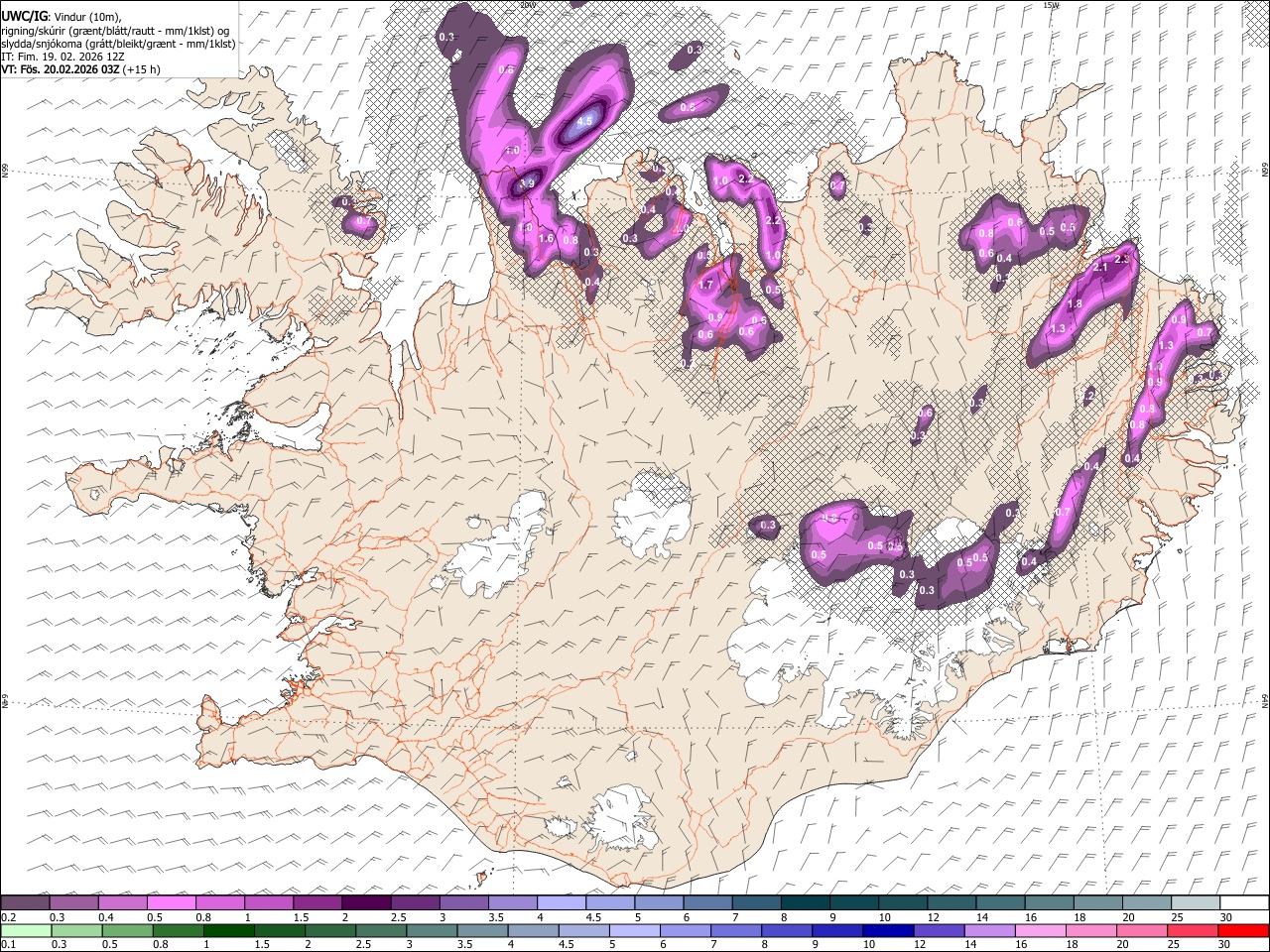The height and width of the screenshot is (952, 1270).
Task: Select upper legend swatch between 1 and 1.5
Action: point(268,902)
